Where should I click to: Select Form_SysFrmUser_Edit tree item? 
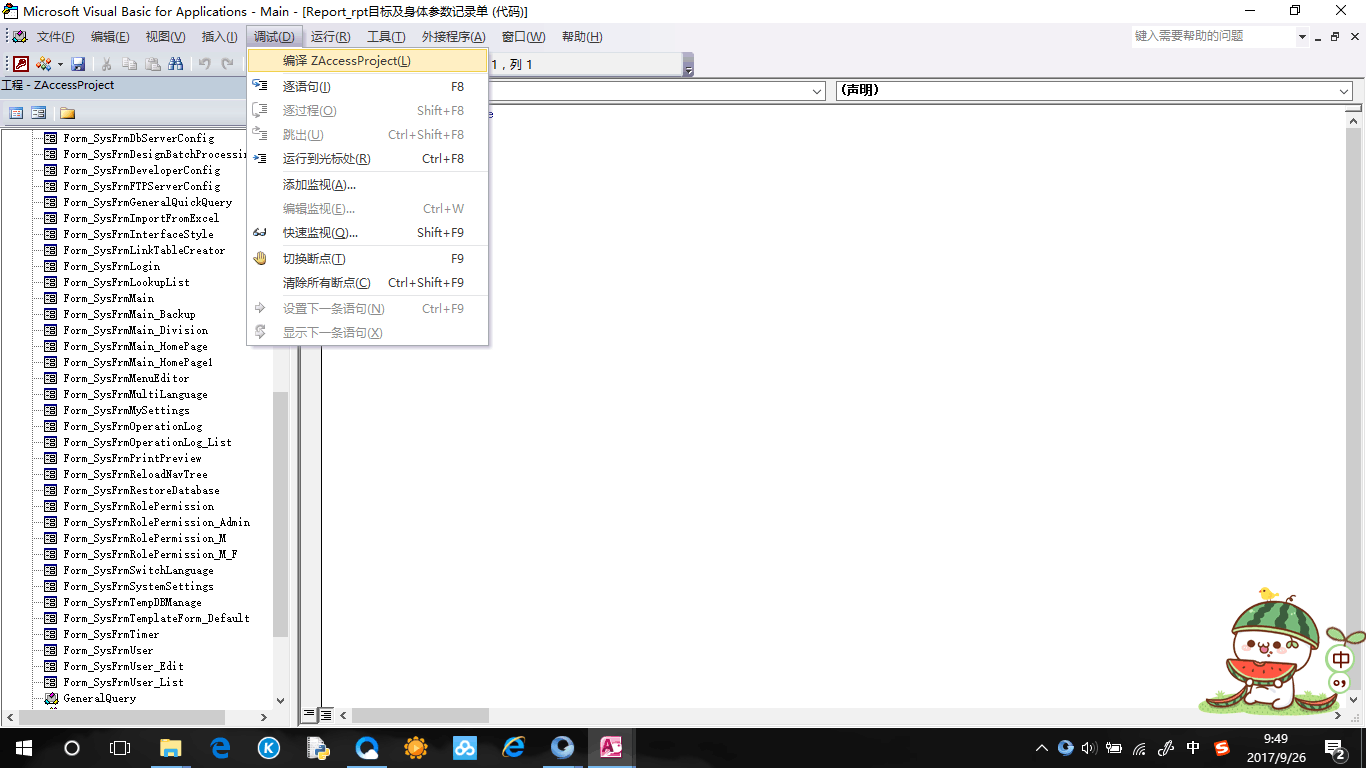pos(123,666)
